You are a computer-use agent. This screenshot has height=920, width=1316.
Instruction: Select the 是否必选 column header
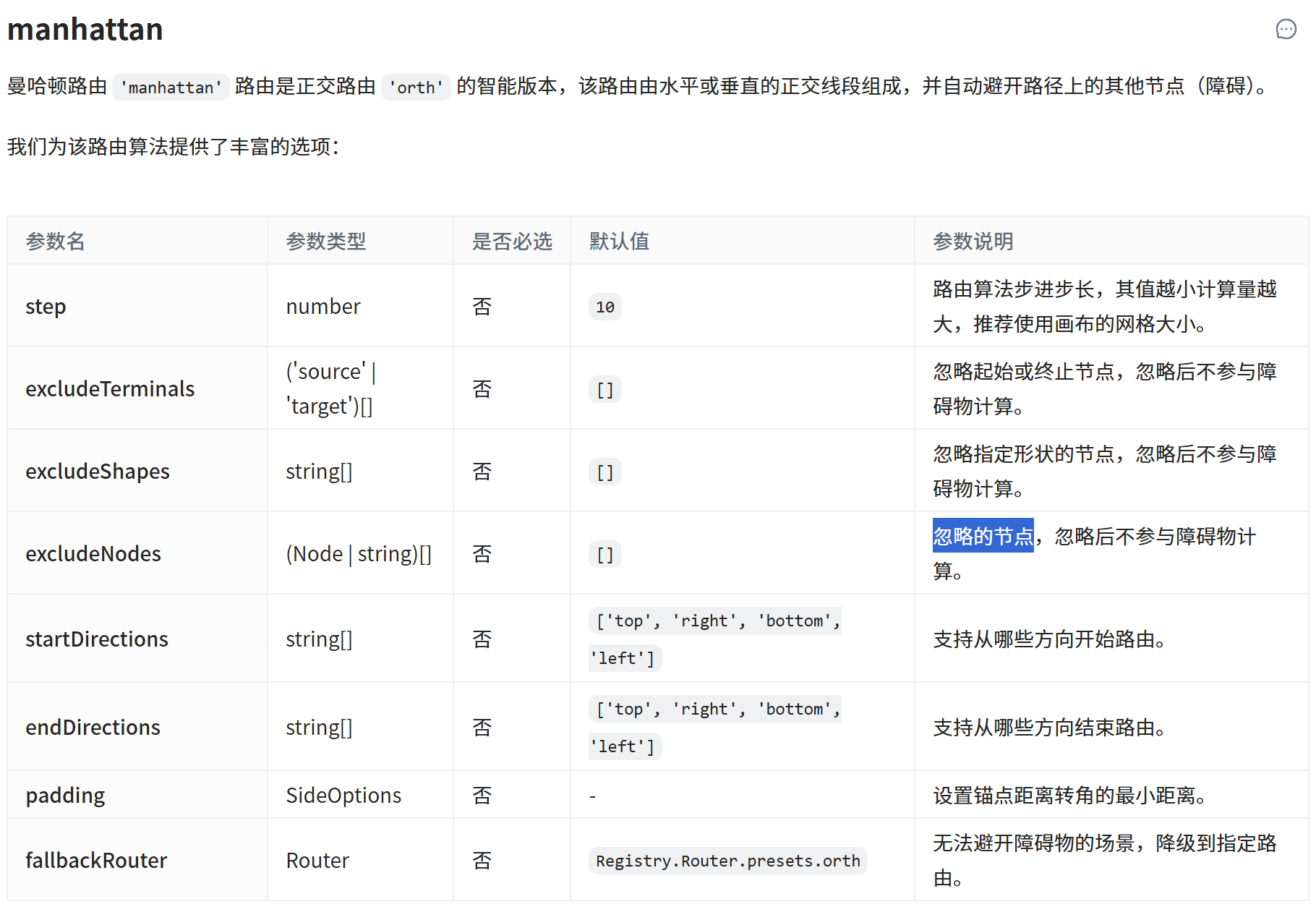click(x=512, y=241)
